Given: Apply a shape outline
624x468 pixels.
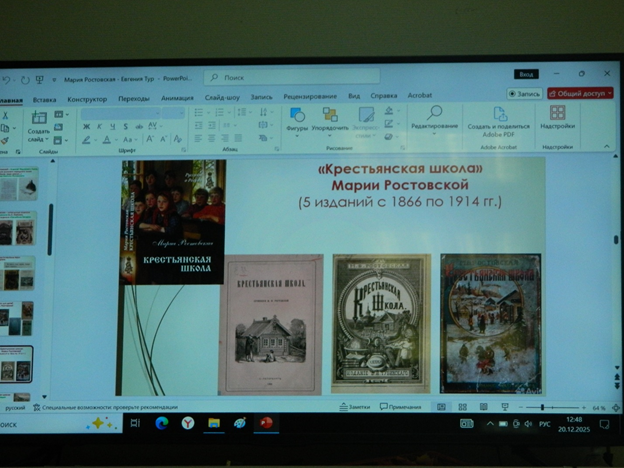Looking at the screenshot, I should (389, 124).
